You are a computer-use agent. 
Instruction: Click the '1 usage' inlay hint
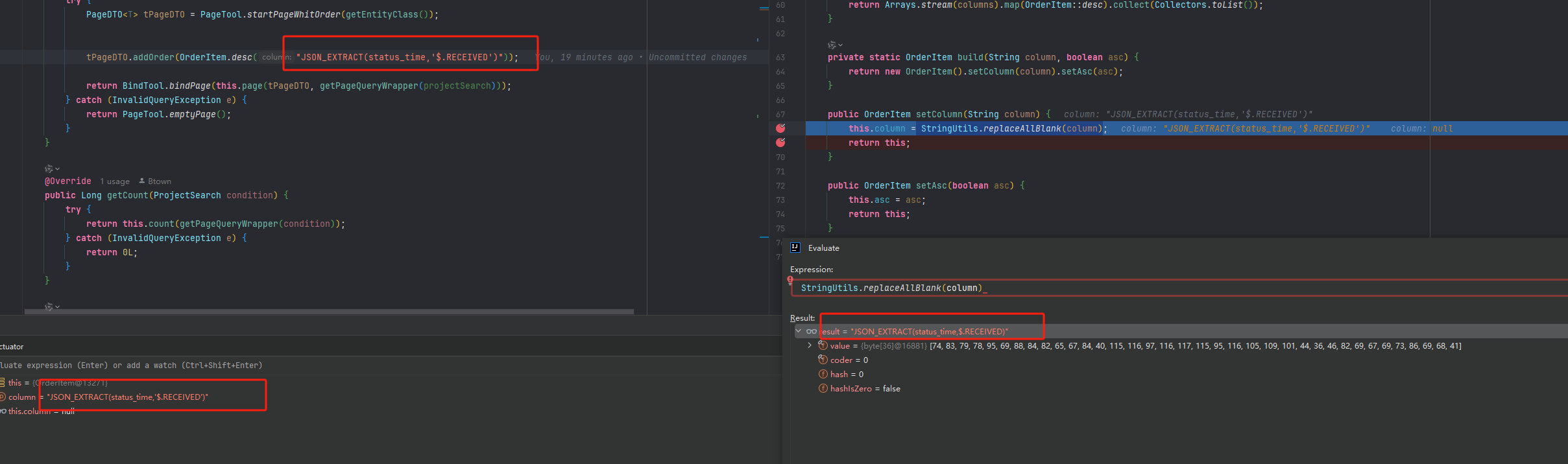click(115, 181)
